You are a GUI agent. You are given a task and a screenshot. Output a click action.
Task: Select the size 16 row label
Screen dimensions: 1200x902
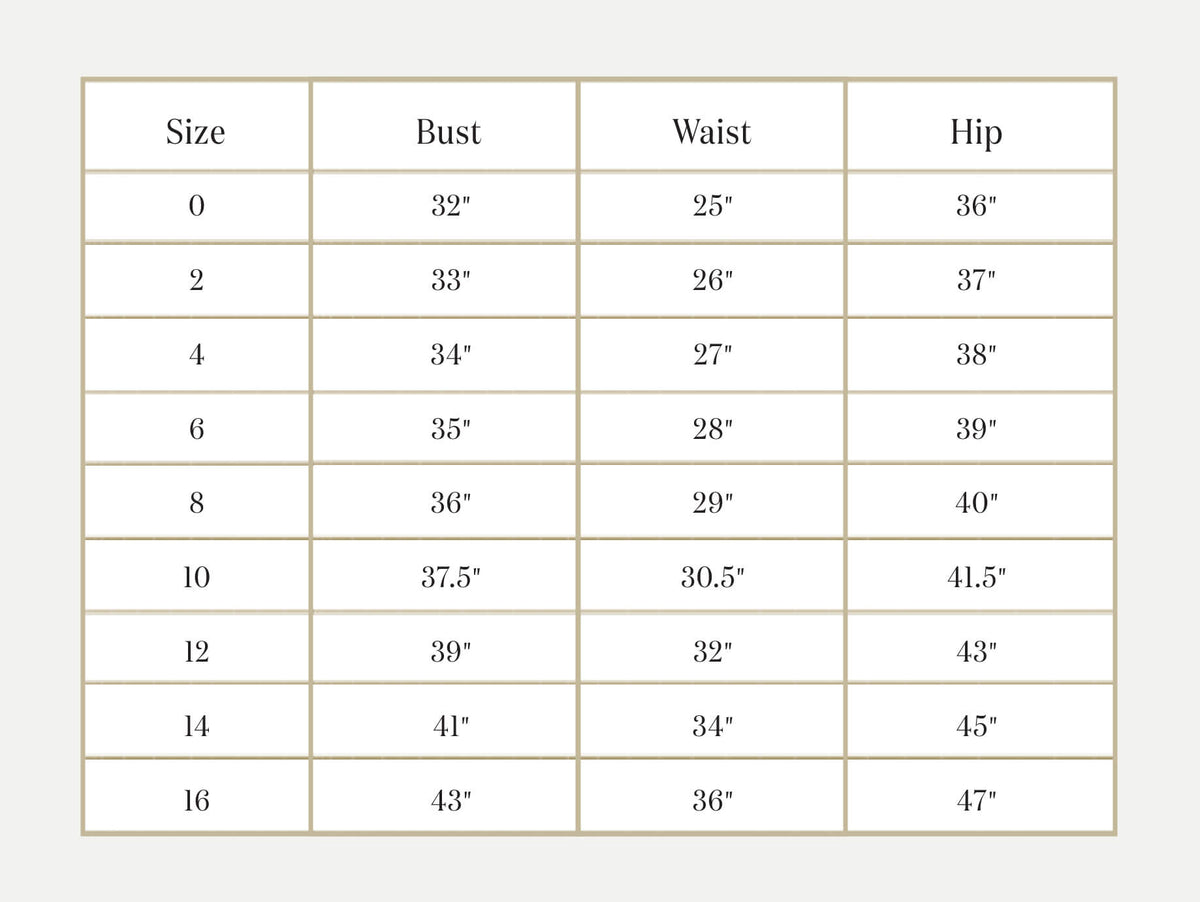196,800
